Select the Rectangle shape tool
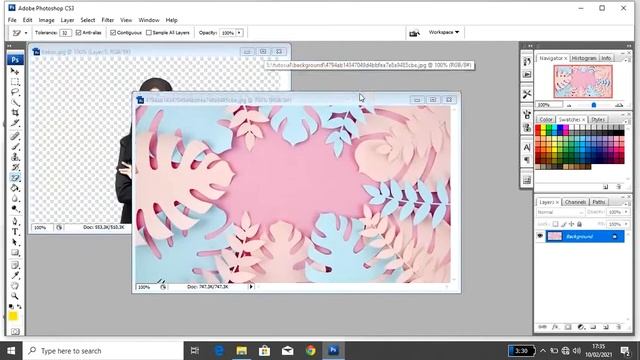The image size is (640, 360). [15, 253]
